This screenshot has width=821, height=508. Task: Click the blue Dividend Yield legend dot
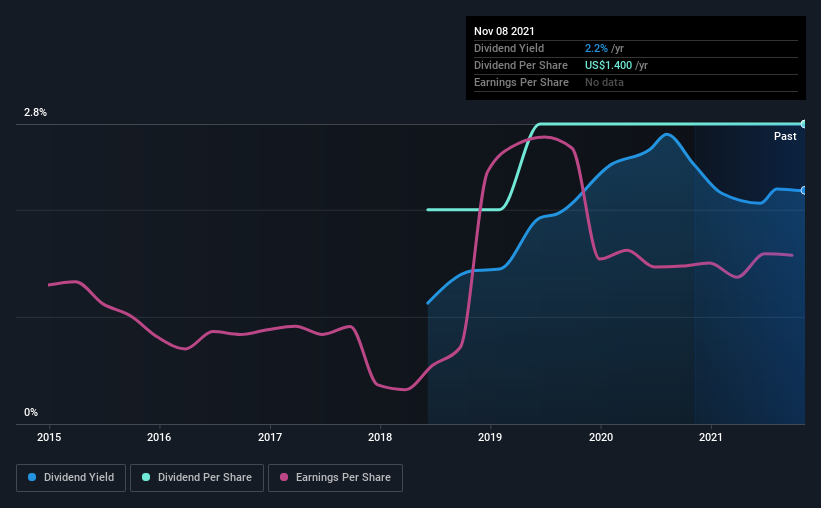point(32,477)
